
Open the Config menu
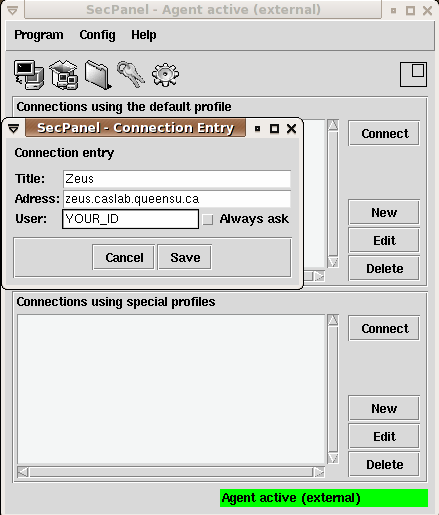click(x=97, y=35)
